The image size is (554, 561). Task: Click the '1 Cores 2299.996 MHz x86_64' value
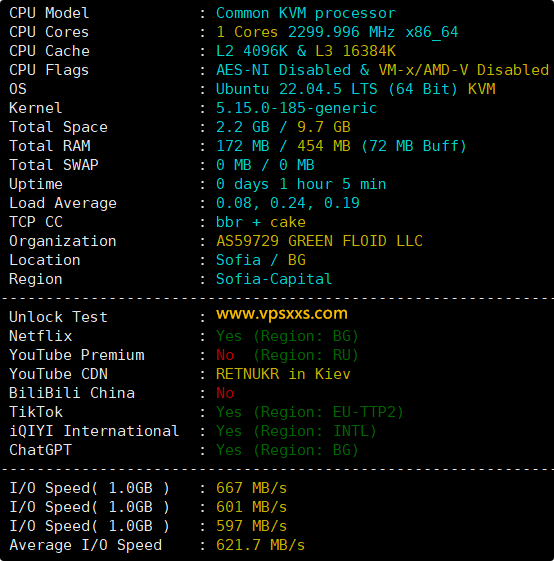[337, 32]
